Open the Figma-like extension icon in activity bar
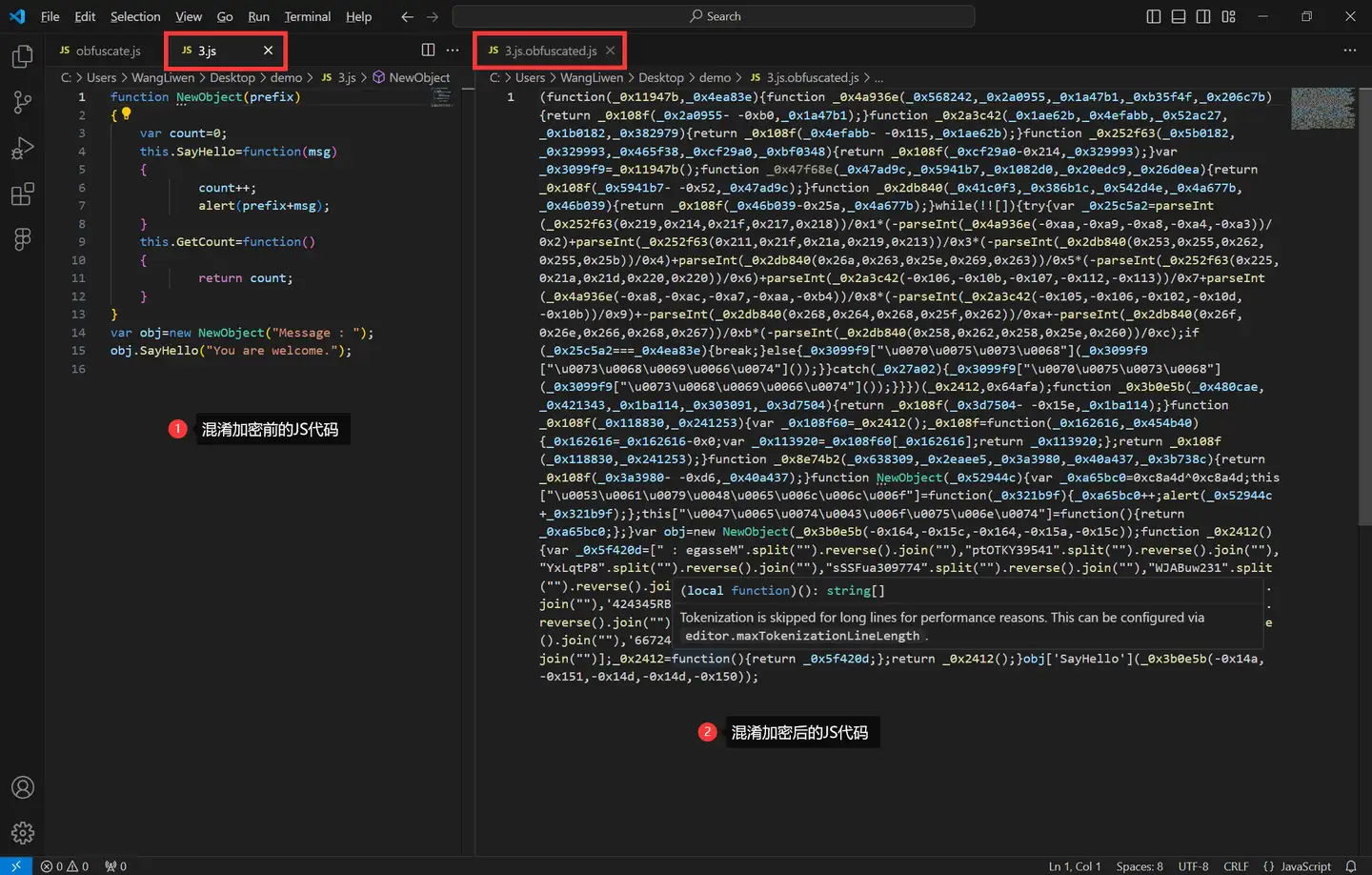Screen dimensions: 1372x875 [x=22, y=239]
